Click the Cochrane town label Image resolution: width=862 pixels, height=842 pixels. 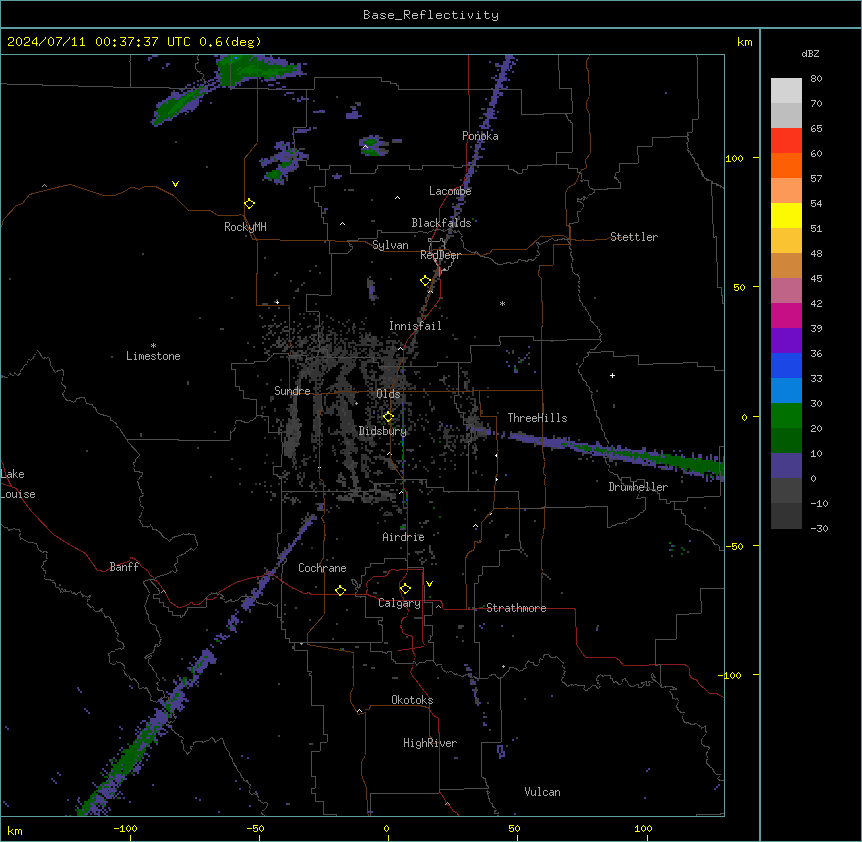(322, 568)
